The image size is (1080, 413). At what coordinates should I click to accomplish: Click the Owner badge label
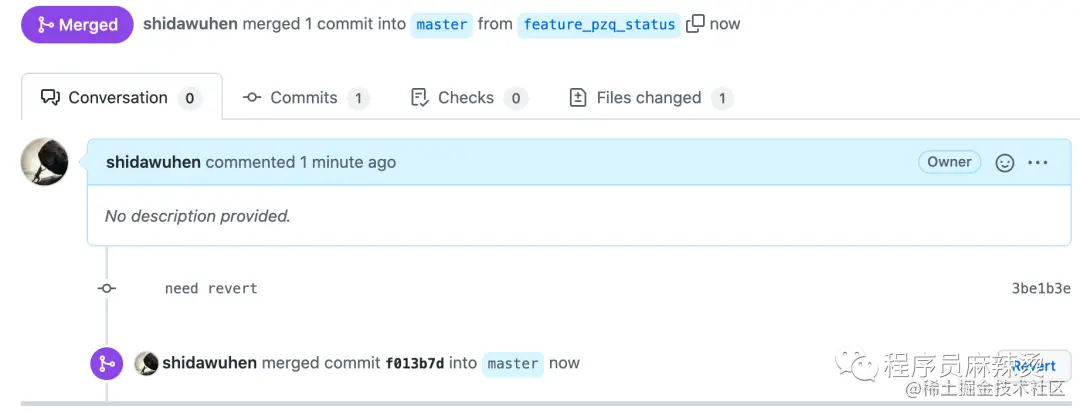pos(949,162)
